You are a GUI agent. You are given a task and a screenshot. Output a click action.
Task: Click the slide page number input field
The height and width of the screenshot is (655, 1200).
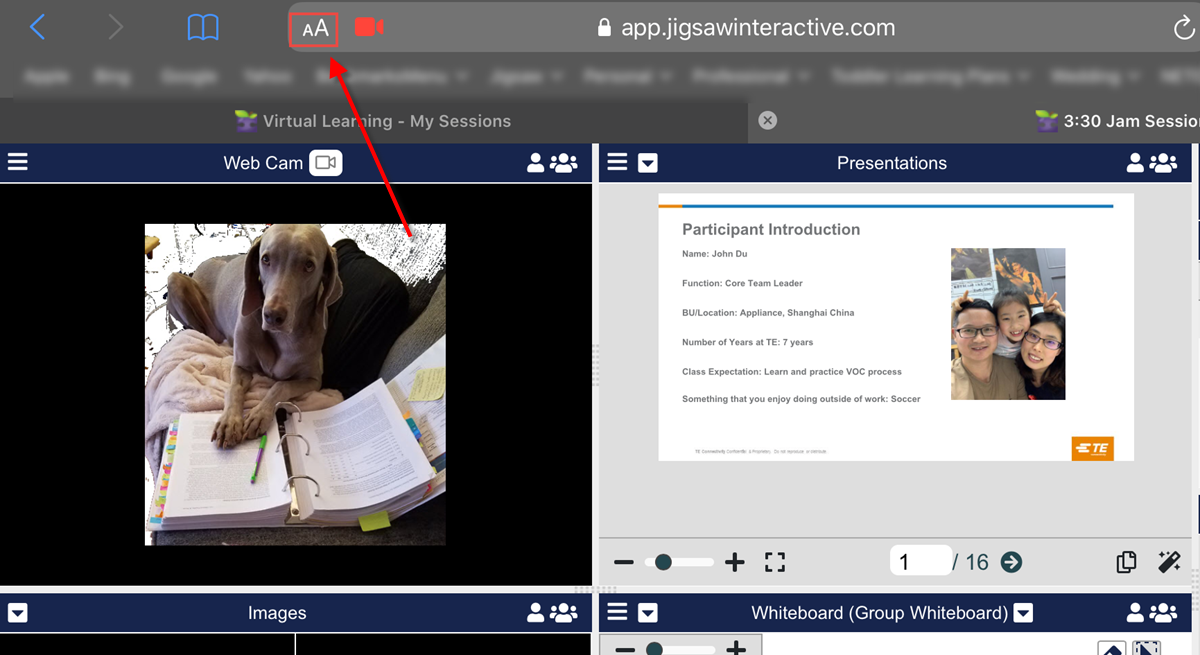pos(918,562)
